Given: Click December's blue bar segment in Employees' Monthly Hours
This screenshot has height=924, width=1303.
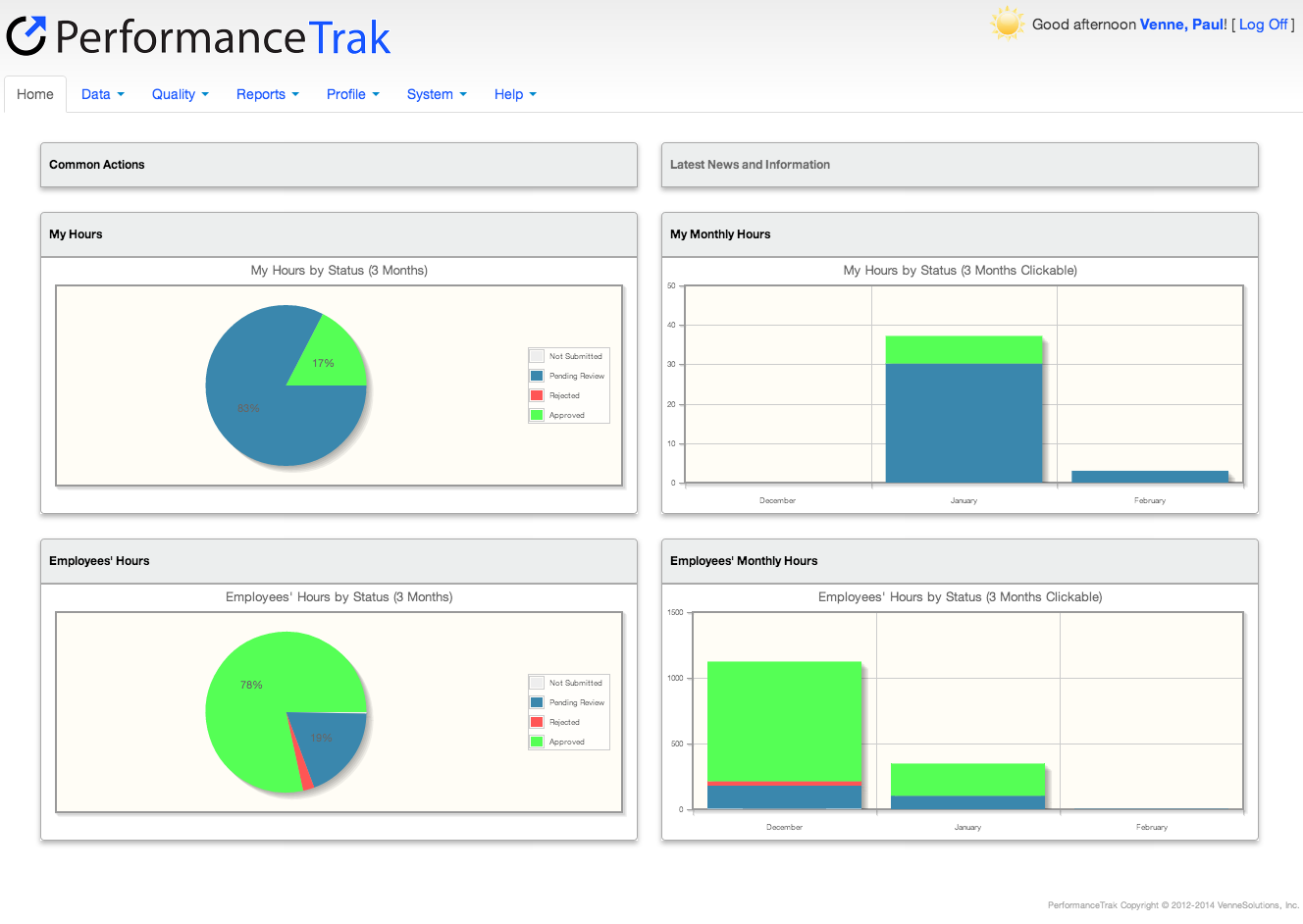Looking at the screenshot, I should coord(784,797).
